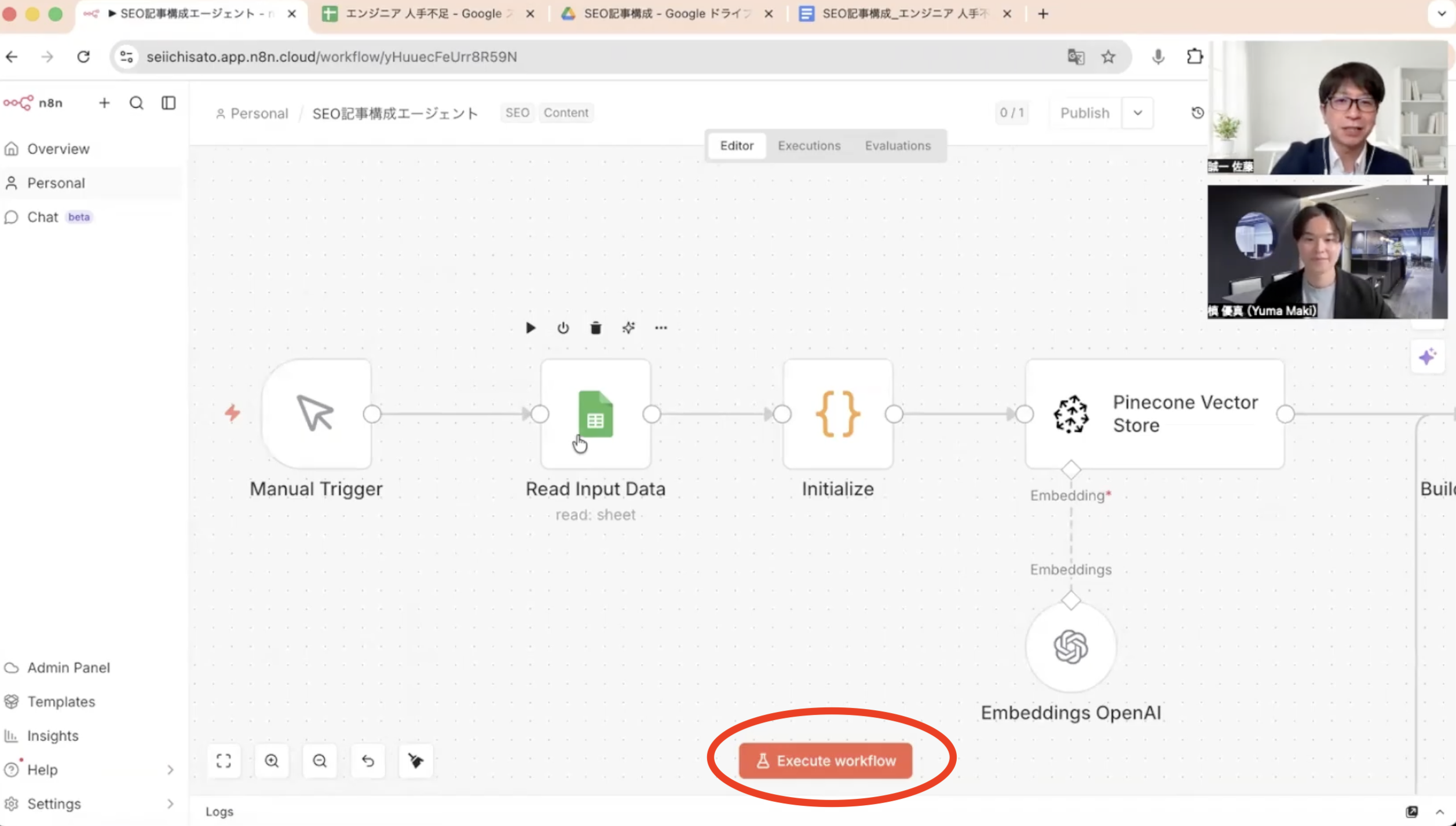Open Templates from sidebar
Viewport: 1456px width, 826px height.
point(92,702)
